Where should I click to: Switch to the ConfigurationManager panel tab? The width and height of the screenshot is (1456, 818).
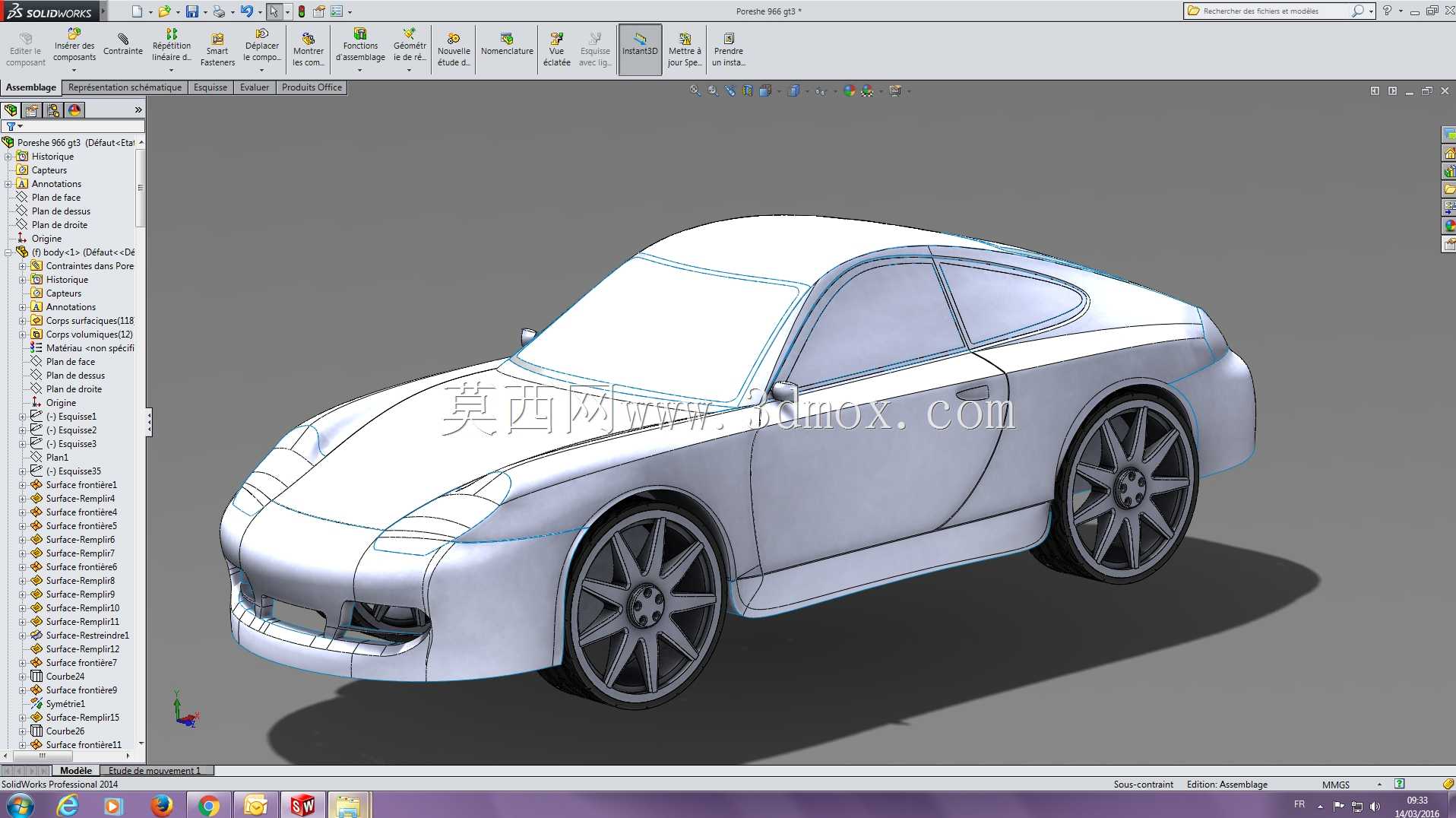[53, 110]
